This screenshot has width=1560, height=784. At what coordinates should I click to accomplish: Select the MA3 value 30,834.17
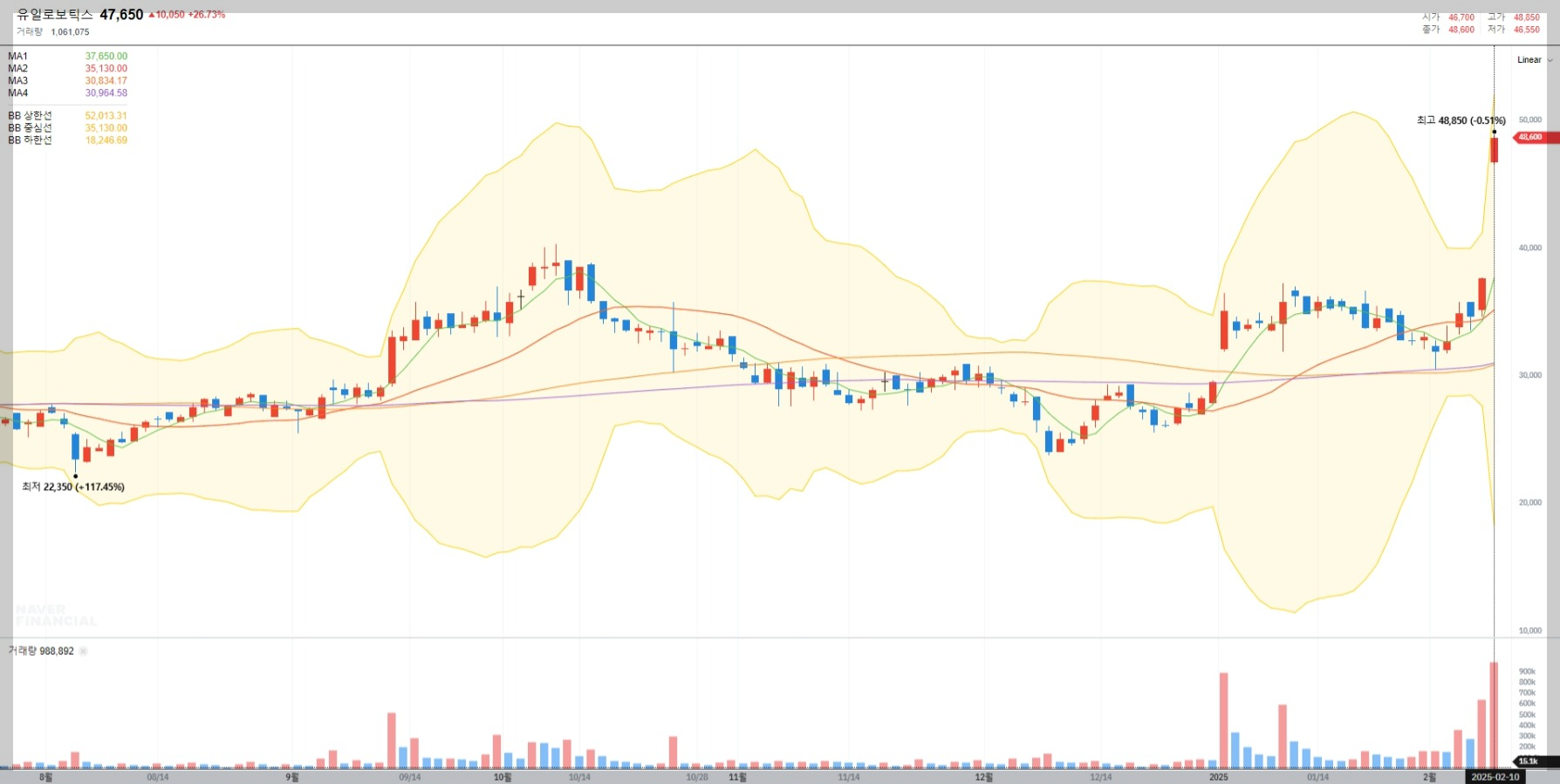coord(106,81)
